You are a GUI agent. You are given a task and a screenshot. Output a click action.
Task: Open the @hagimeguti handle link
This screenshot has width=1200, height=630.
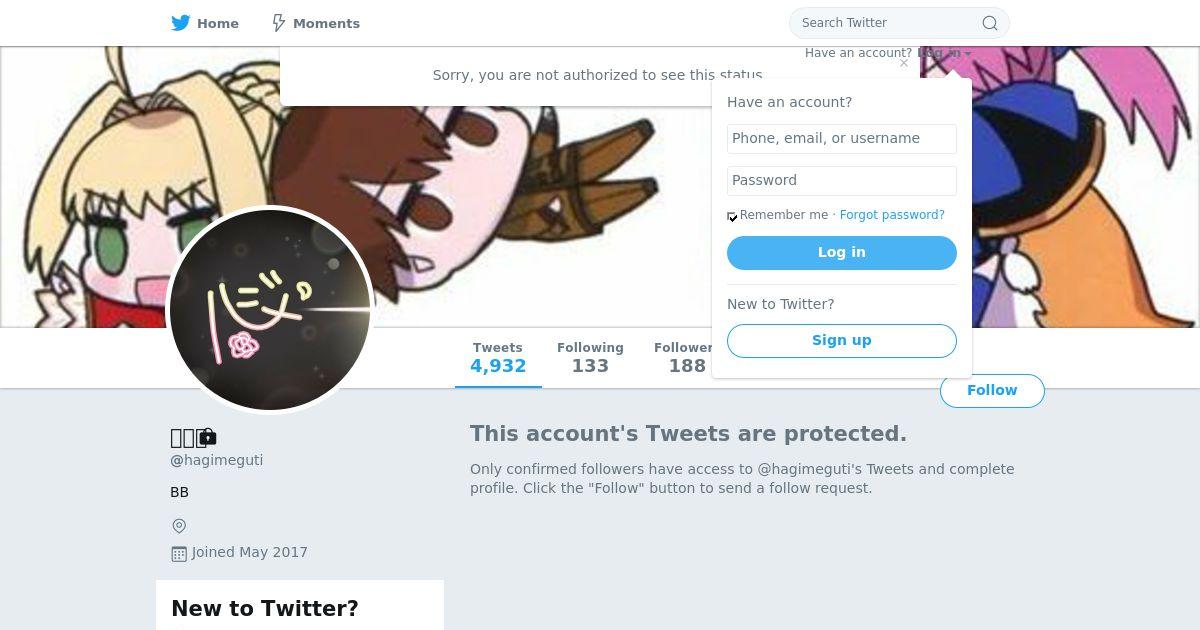point(217,460)
